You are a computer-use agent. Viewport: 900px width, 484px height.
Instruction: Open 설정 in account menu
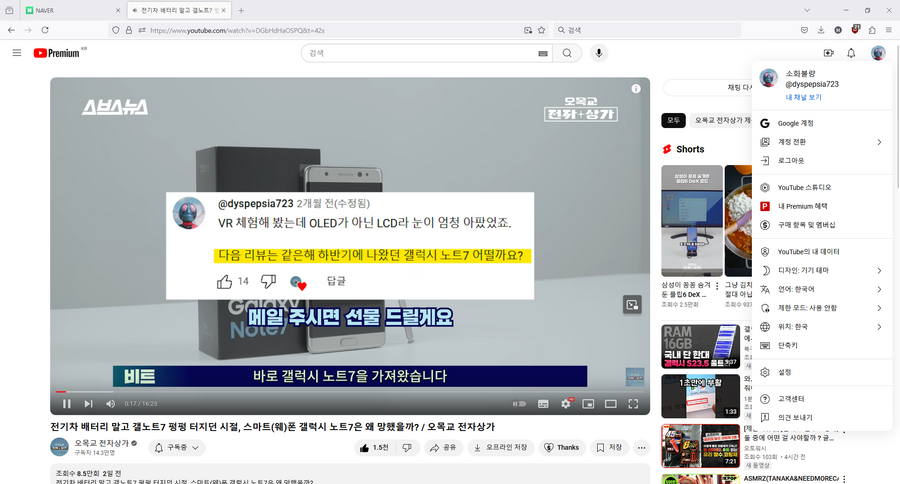tap(821, 372)
